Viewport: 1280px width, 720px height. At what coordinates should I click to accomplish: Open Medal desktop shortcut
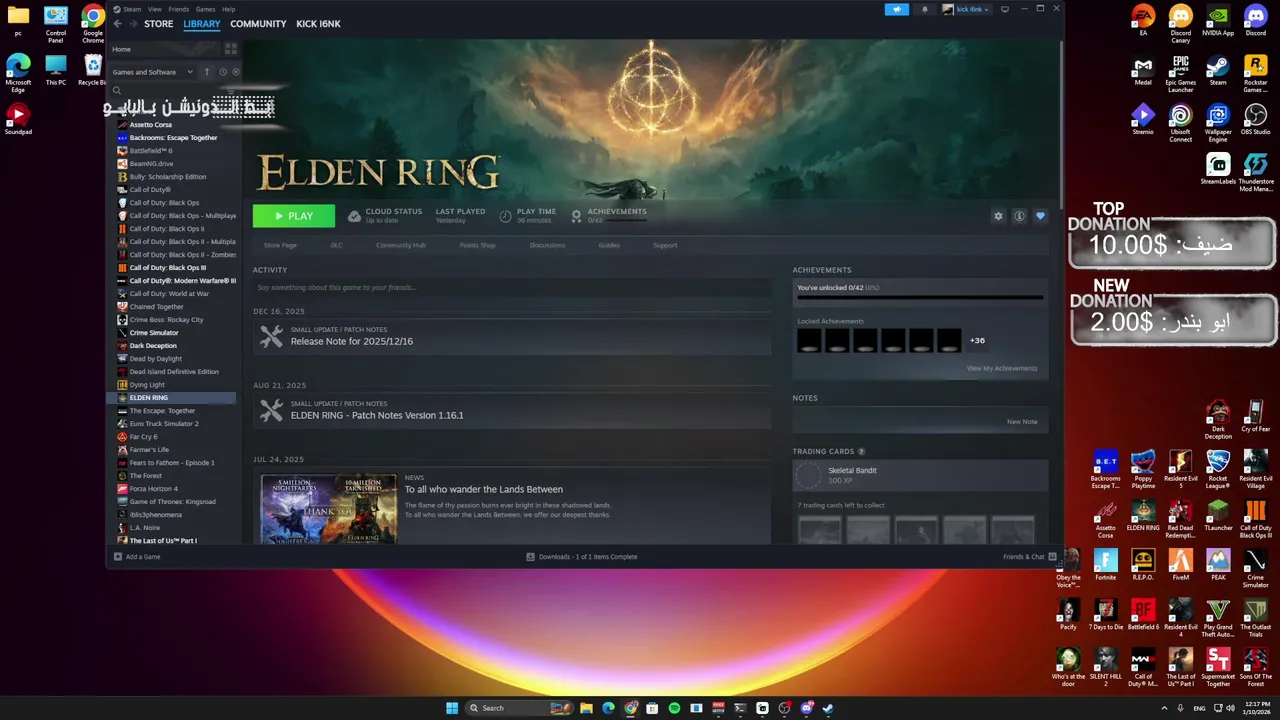1143,70
